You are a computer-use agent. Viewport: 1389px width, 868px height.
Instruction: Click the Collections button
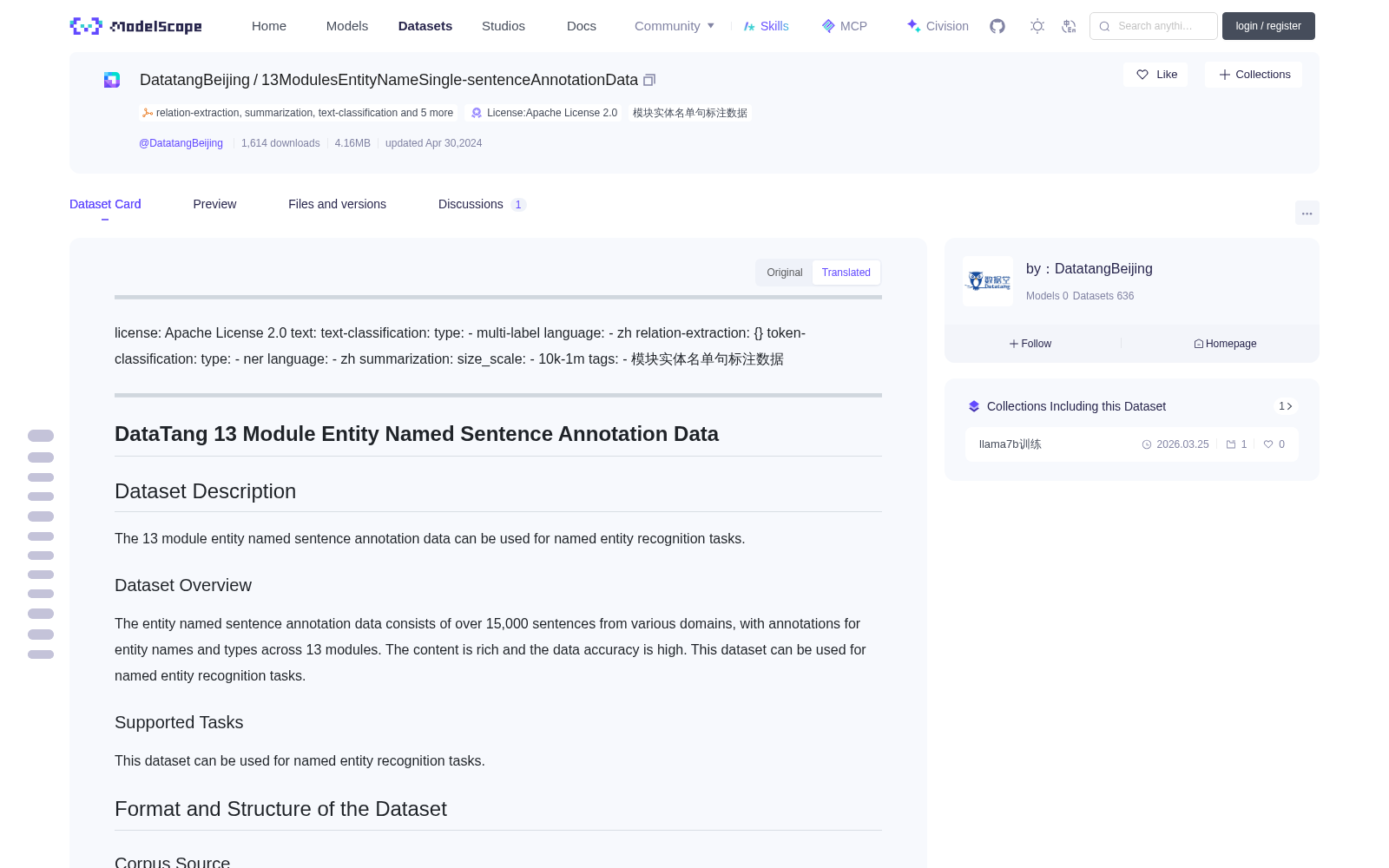[x=1254, y=75]
